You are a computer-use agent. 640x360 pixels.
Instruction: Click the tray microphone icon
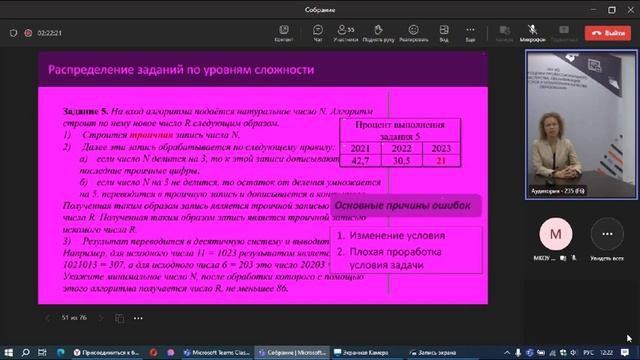518,352
